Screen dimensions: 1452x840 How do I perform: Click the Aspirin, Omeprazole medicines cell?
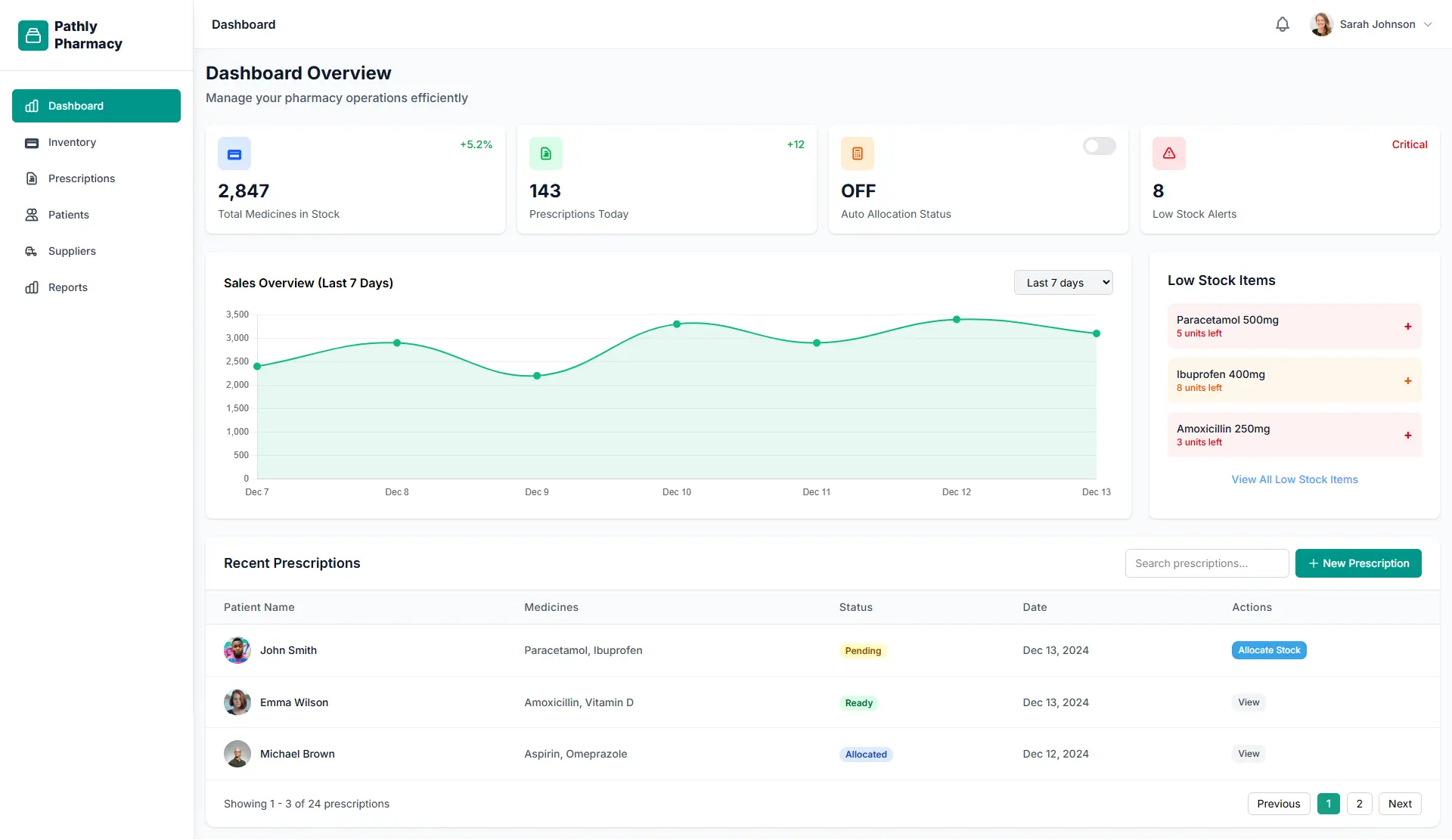click(x=576, y=754)
